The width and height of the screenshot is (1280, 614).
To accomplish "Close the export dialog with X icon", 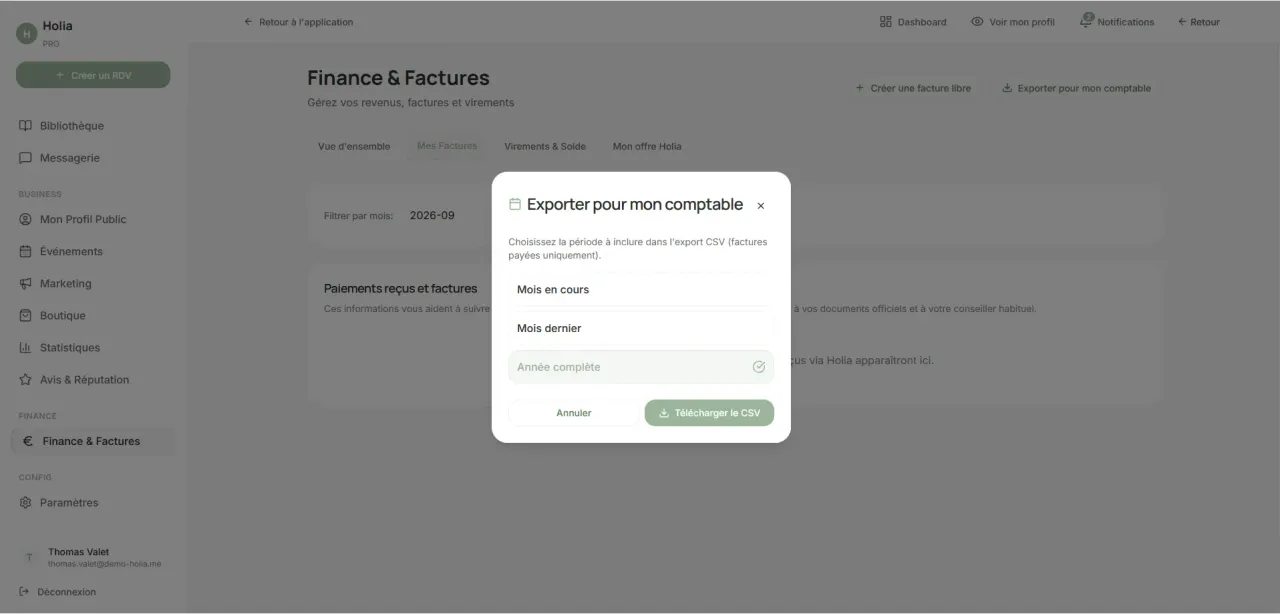I will pyautogui.click(x=761, y=206).
